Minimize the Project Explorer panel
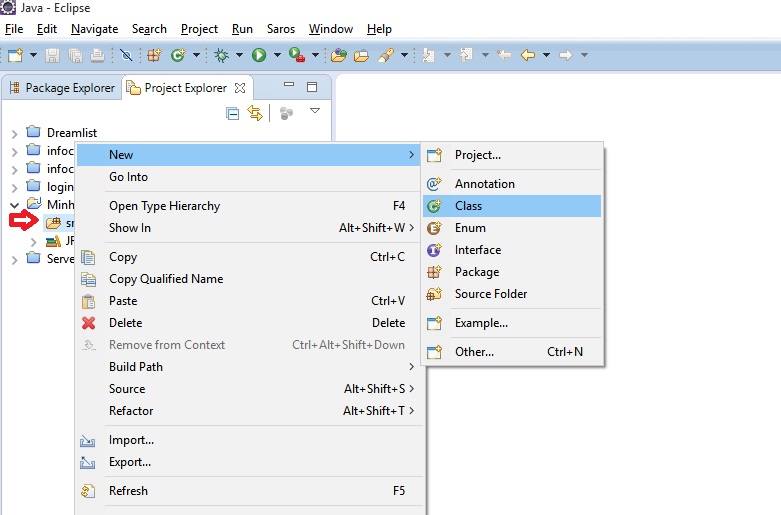Image resolution: width=781 pixels, height=515 pixels. [289, 85]
